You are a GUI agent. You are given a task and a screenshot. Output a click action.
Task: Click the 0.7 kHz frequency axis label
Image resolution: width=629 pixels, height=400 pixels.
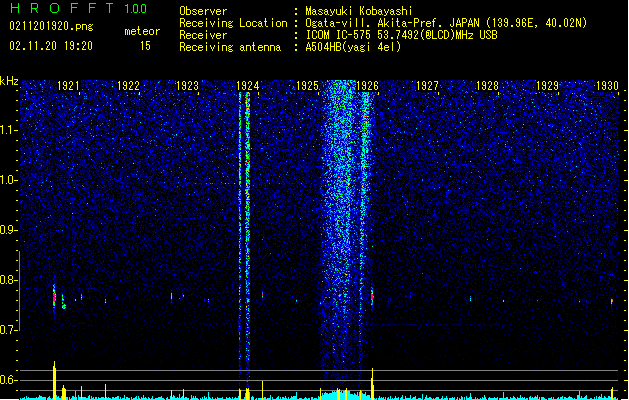coord(8,330)
